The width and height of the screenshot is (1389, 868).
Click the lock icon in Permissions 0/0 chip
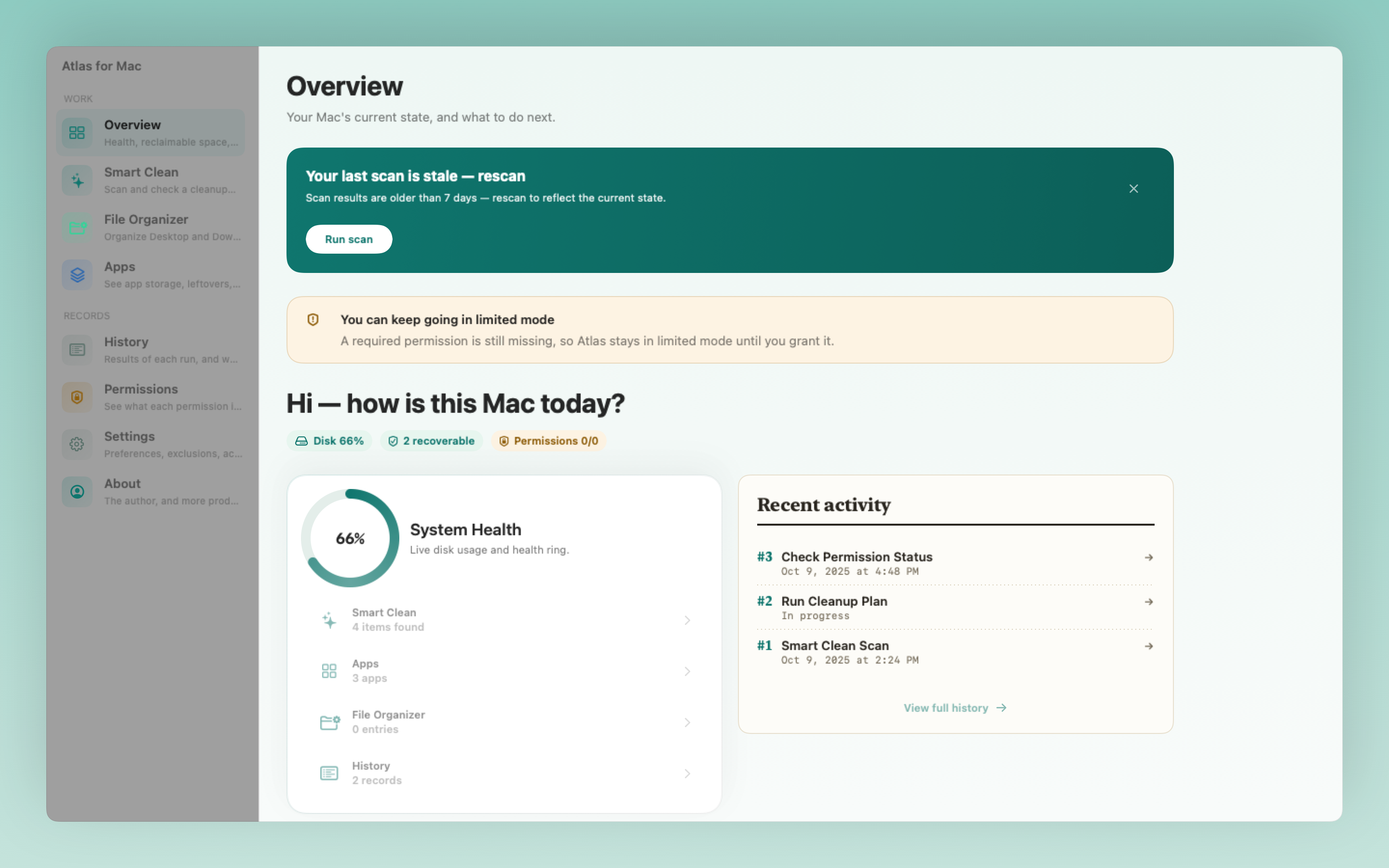coord(504,441)
